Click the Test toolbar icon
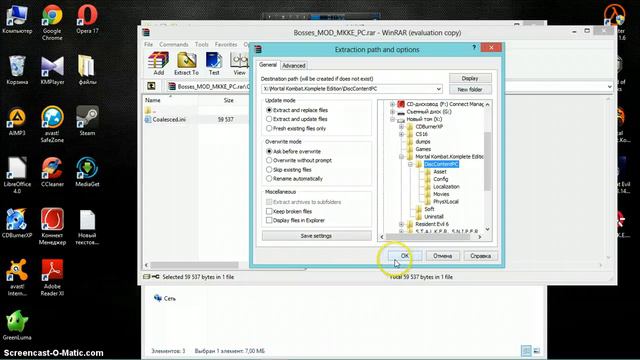The height and width of the screenshot is (360, 640). tap(214, 64)
